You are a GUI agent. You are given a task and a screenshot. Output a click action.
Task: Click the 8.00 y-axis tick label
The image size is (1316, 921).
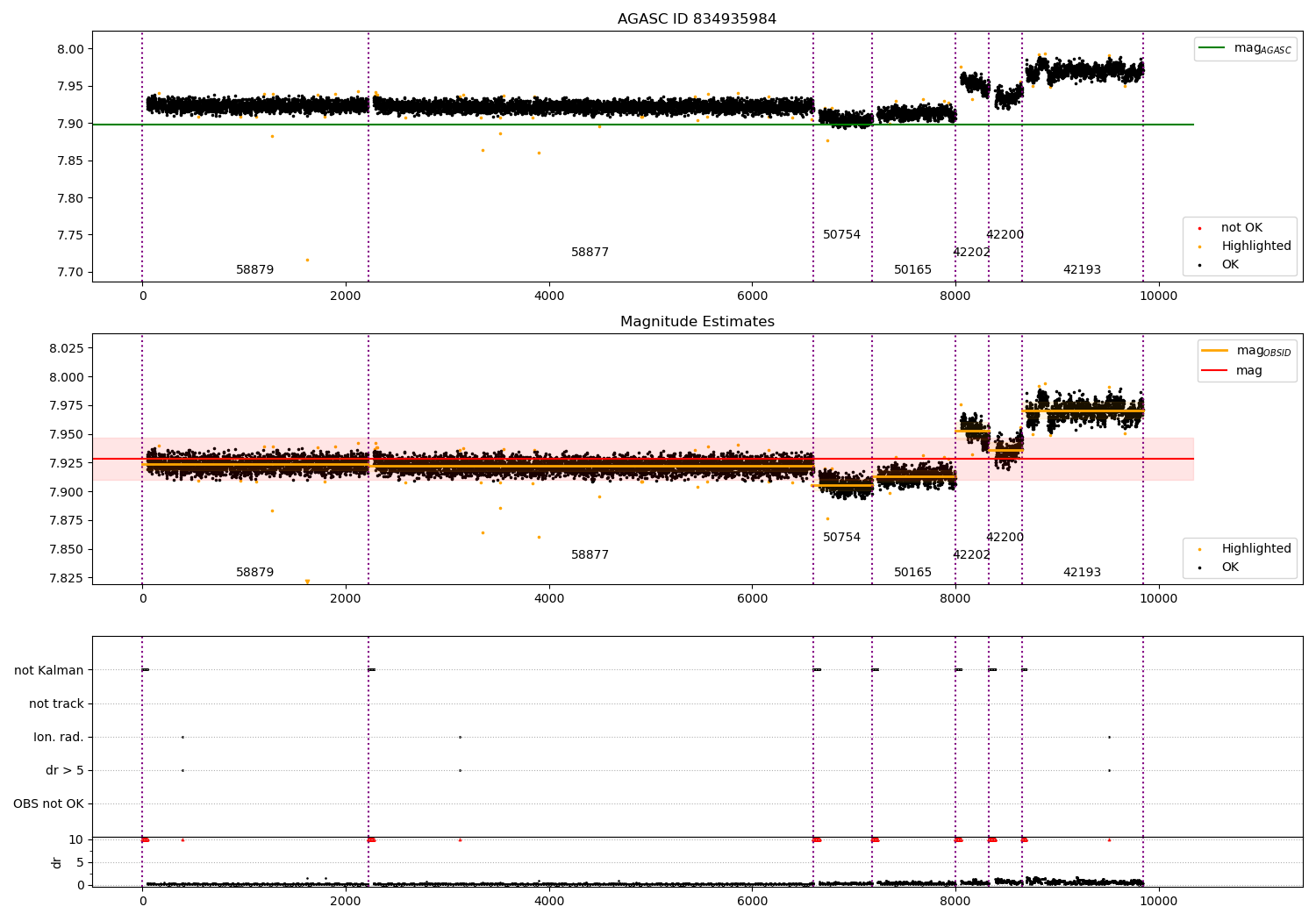click(70, 50)
